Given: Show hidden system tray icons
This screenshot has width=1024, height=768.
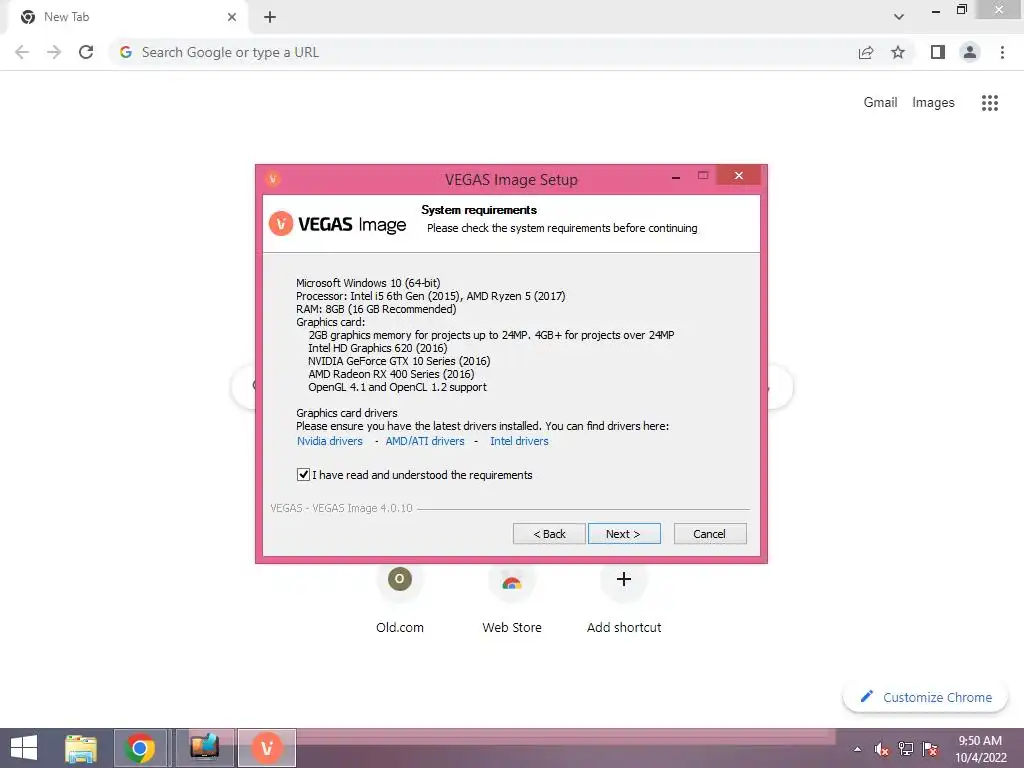Looking at the screenshot, I should [x=857, y=749].
